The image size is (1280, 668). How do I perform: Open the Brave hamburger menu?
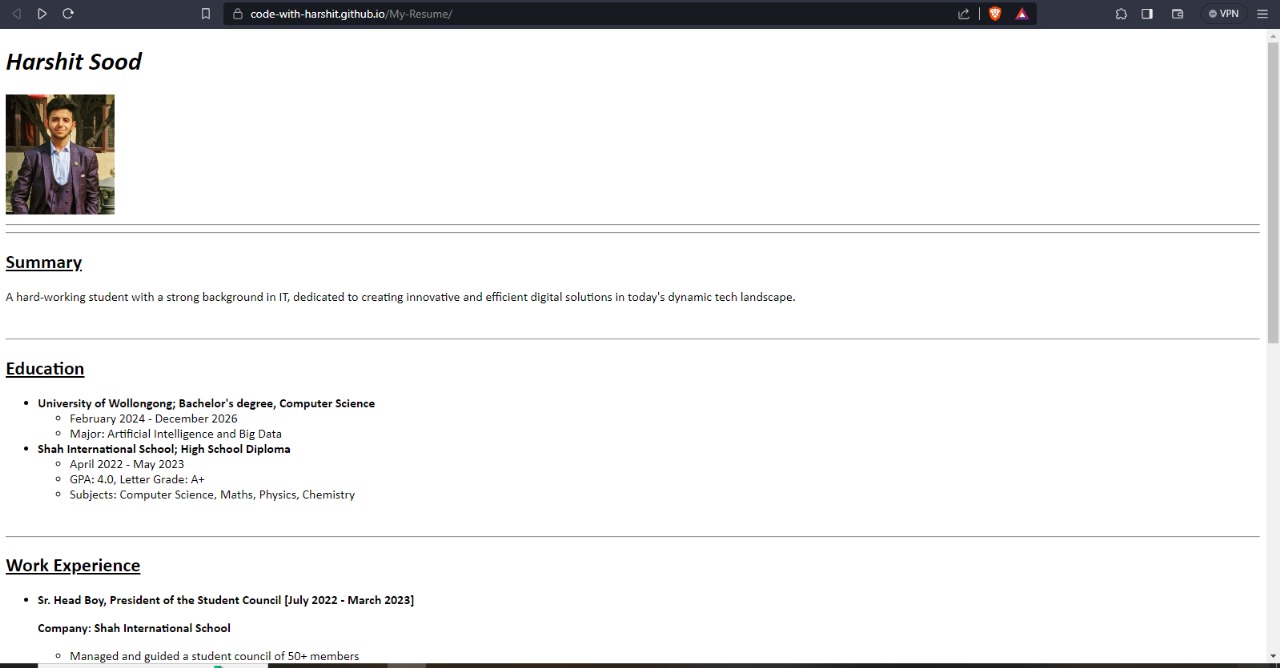[1262, 13]
